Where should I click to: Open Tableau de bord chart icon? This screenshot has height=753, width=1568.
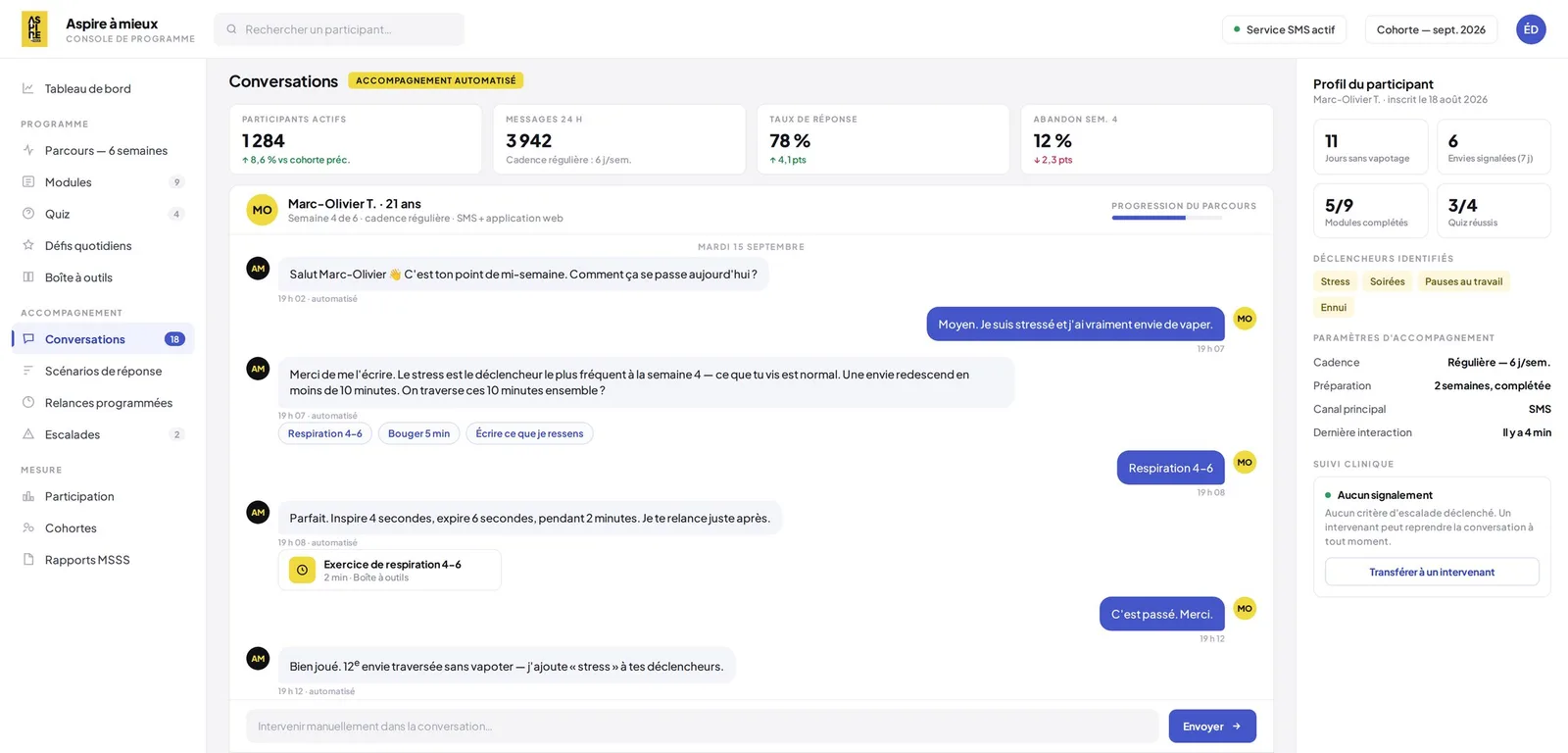pos(28,88)
